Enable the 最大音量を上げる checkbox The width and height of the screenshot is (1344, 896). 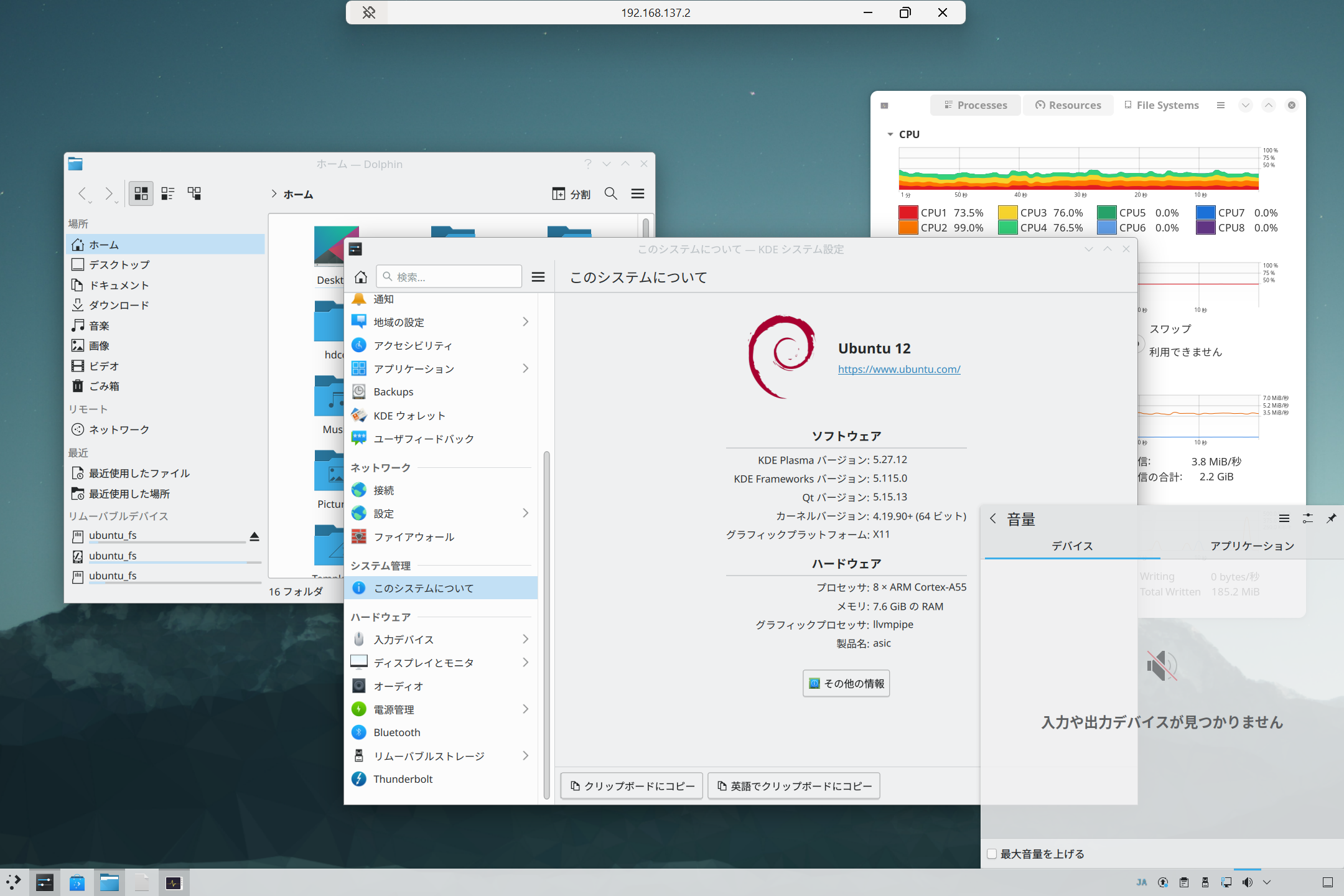point(992,854)
